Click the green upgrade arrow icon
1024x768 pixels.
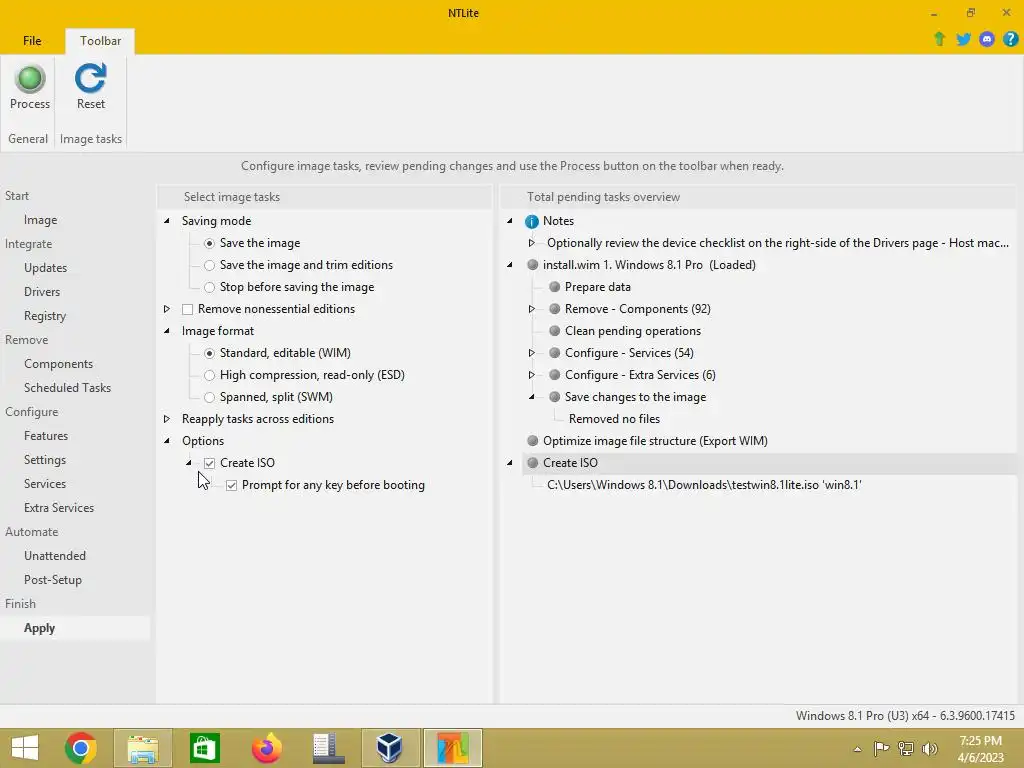pyautogui.click(x=939, y=39)
